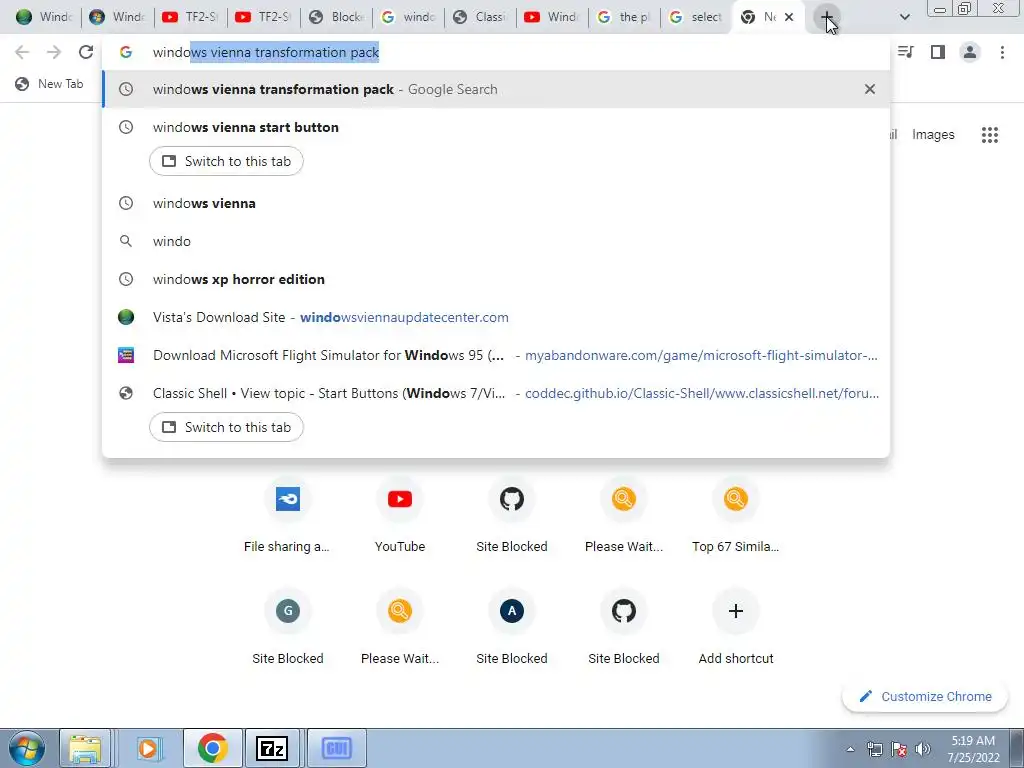Open the 7-Zip taskbar icon
1024x768 pixels.
coord(272,748)
